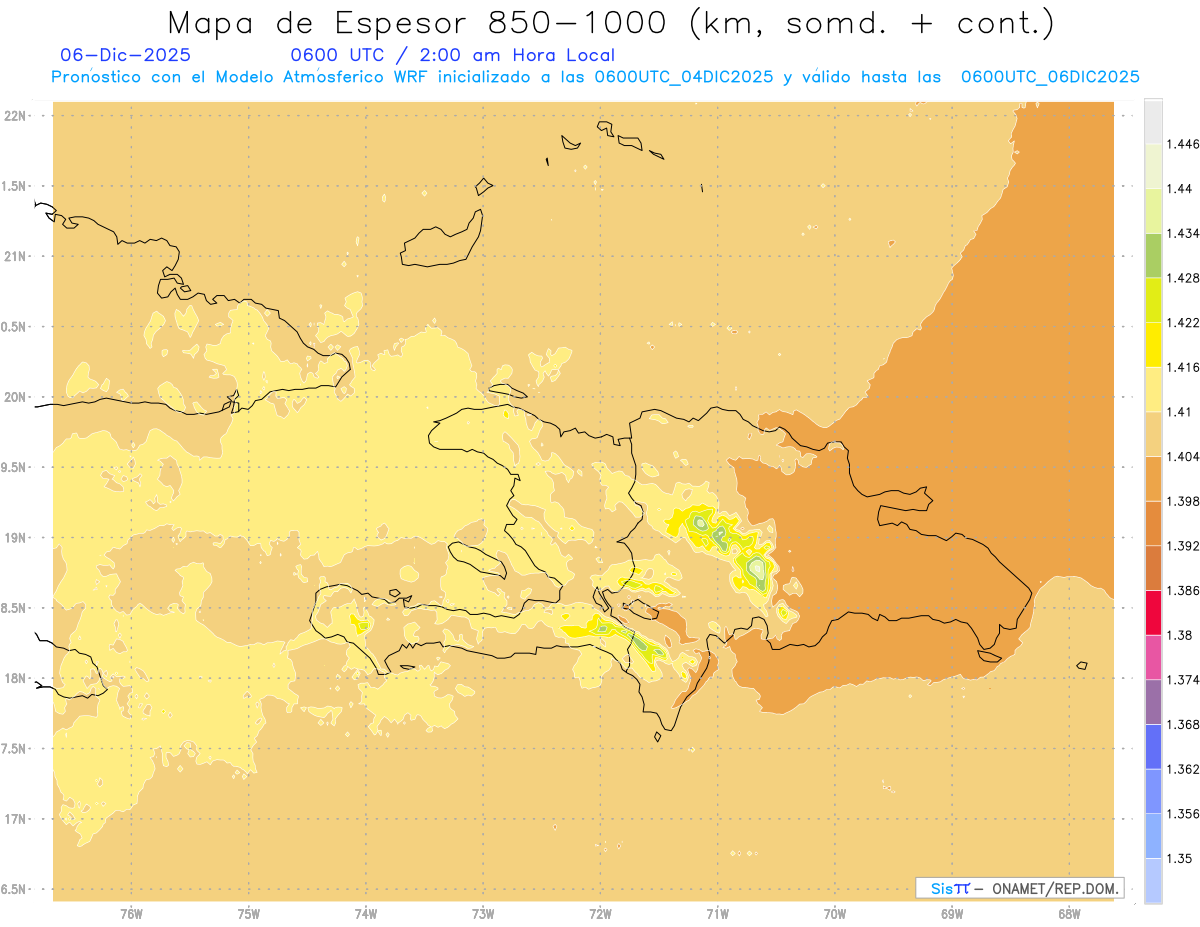Image resolution: width=1200 pixels, height=927 pixels.
Task: Click the 74W longitude label
Action: click(x=366, y=913)
